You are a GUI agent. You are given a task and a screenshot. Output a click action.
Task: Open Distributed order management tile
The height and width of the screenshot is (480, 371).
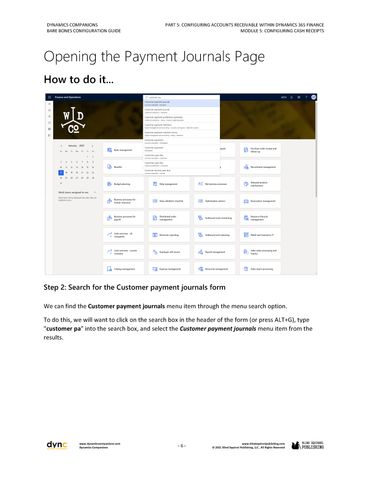point(169,218)
